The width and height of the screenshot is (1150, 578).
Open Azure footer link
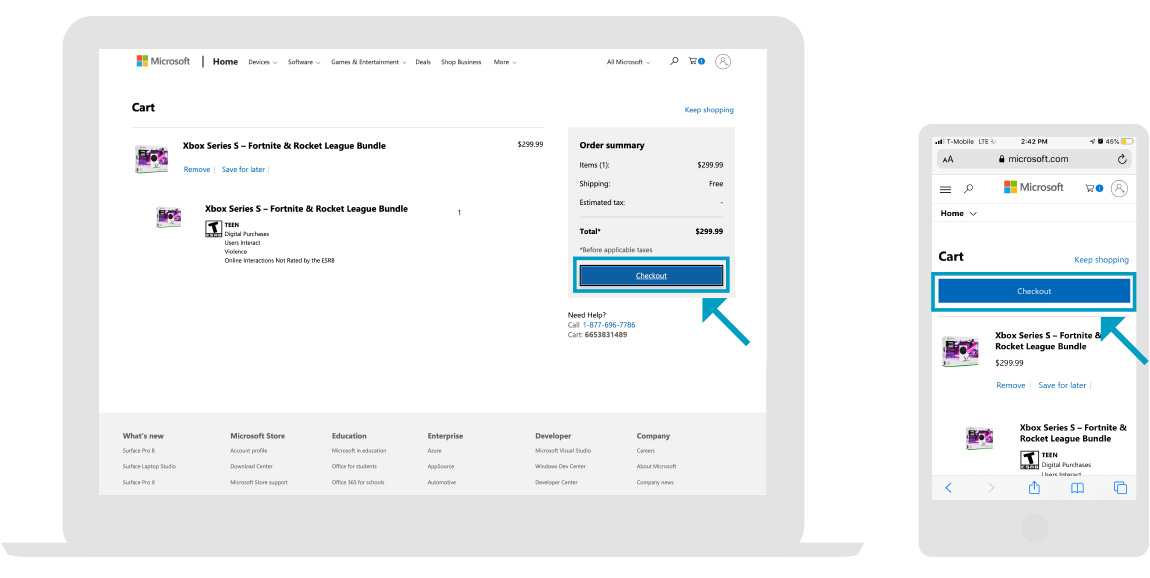(x=434, y=451)
